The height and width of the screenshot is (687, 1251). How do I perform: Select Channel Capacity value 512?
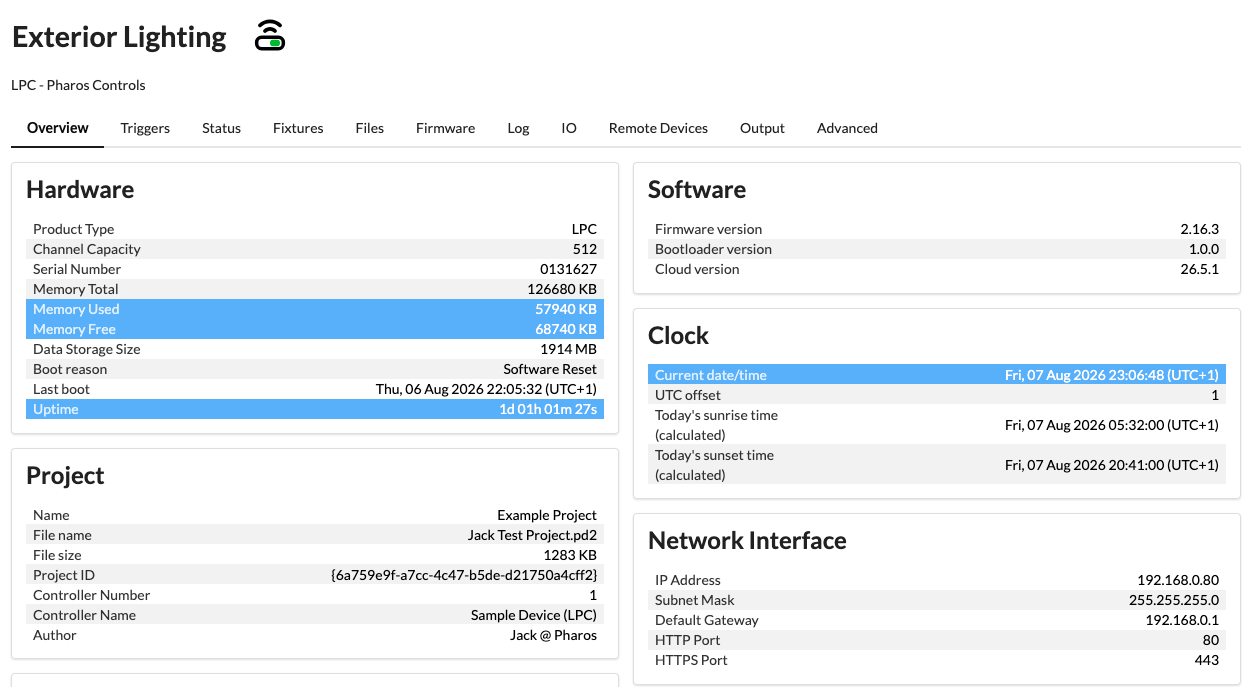coord(585,249)
